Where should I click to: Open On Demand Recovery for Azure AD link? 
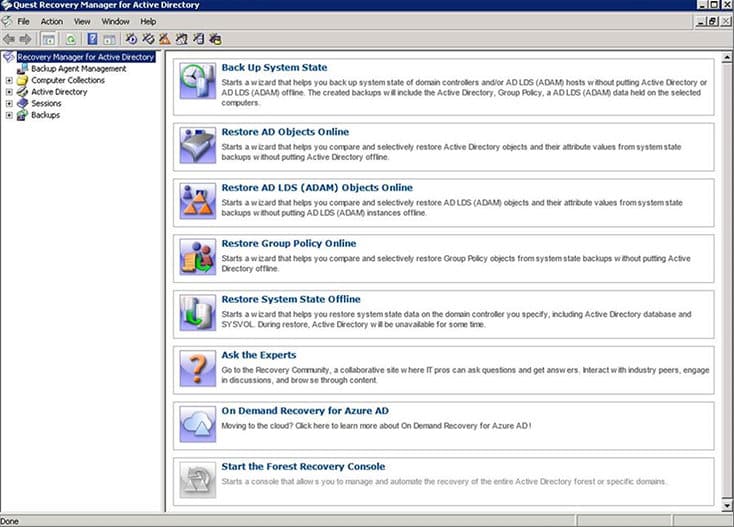click(305, 410)
